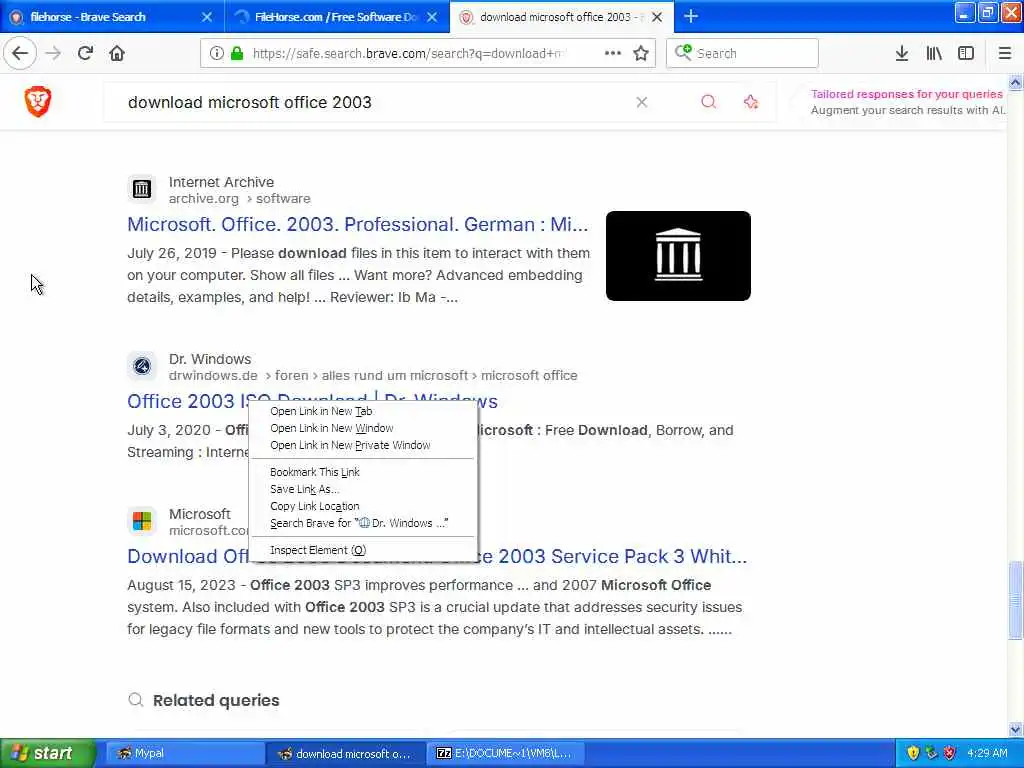Click the Related queries heading
This screenshot has width=1024, height=768.
[x=216, y=700]
